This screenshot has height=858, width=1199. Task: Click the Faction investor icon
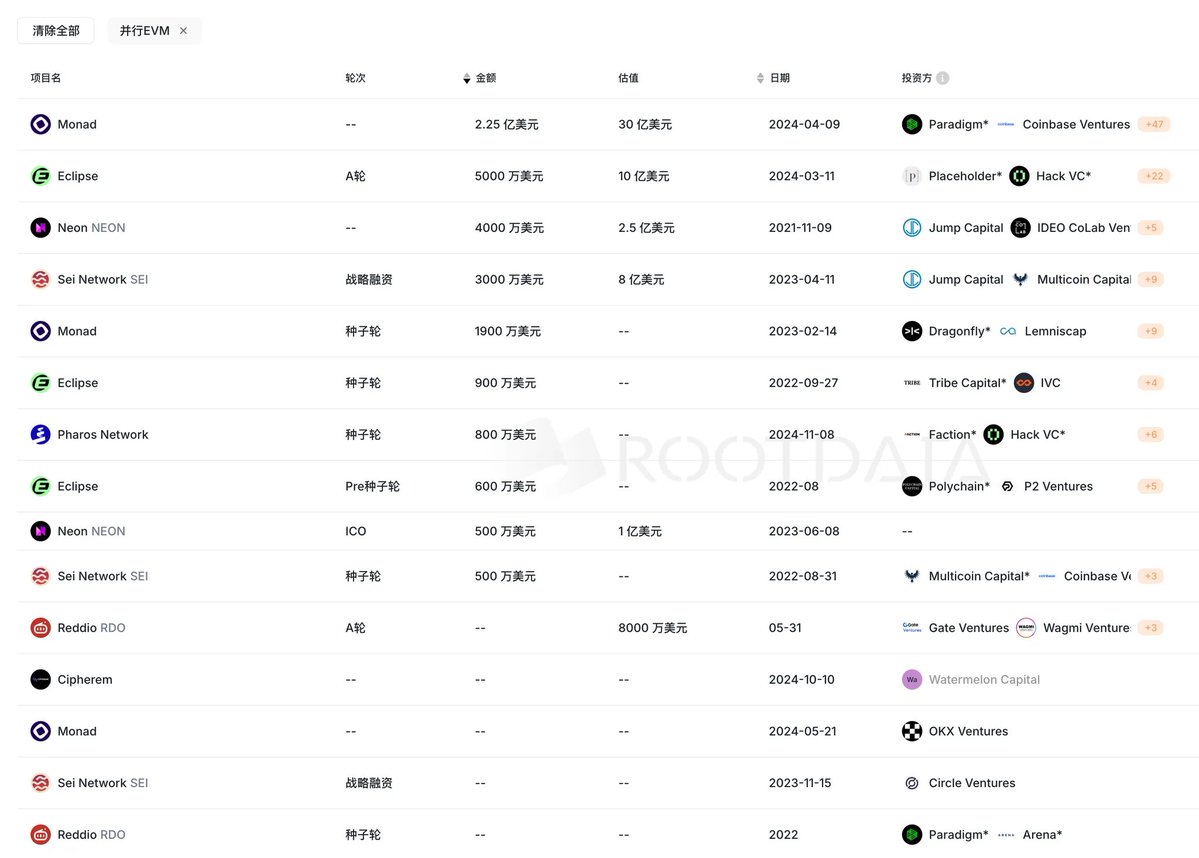coord(911,434)
